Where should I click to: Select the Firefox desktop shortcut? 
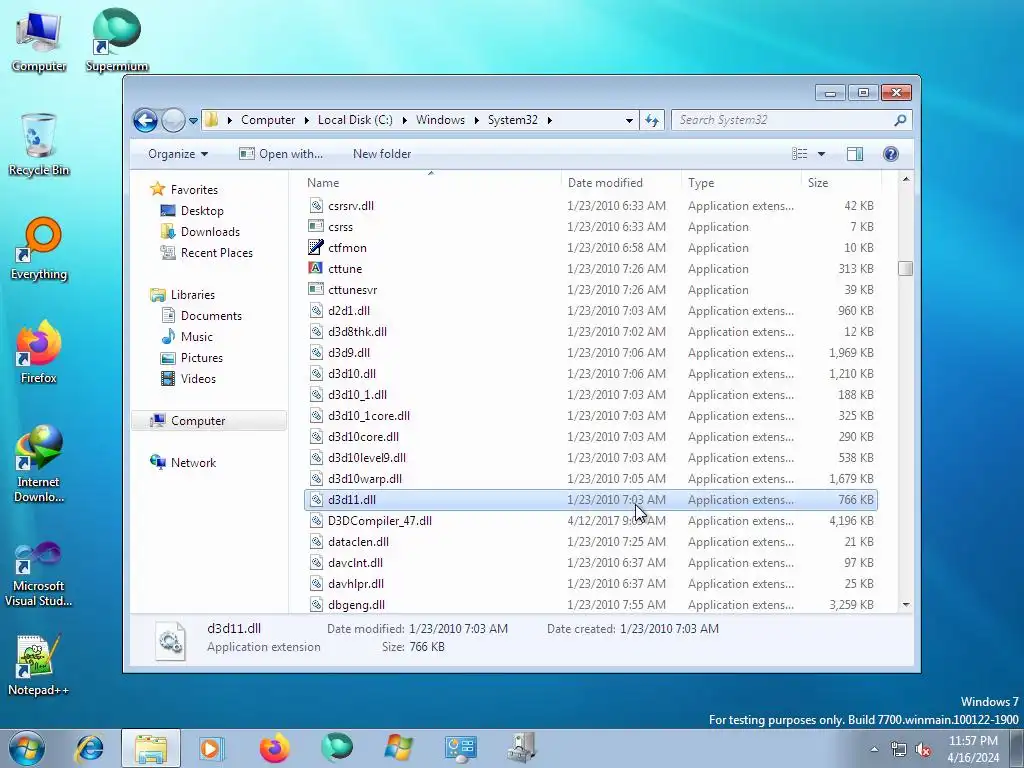click(x=39, y=352)
